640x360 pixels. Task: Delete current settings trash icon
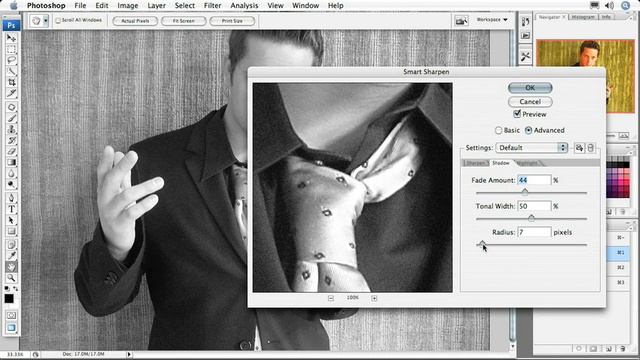591,148
